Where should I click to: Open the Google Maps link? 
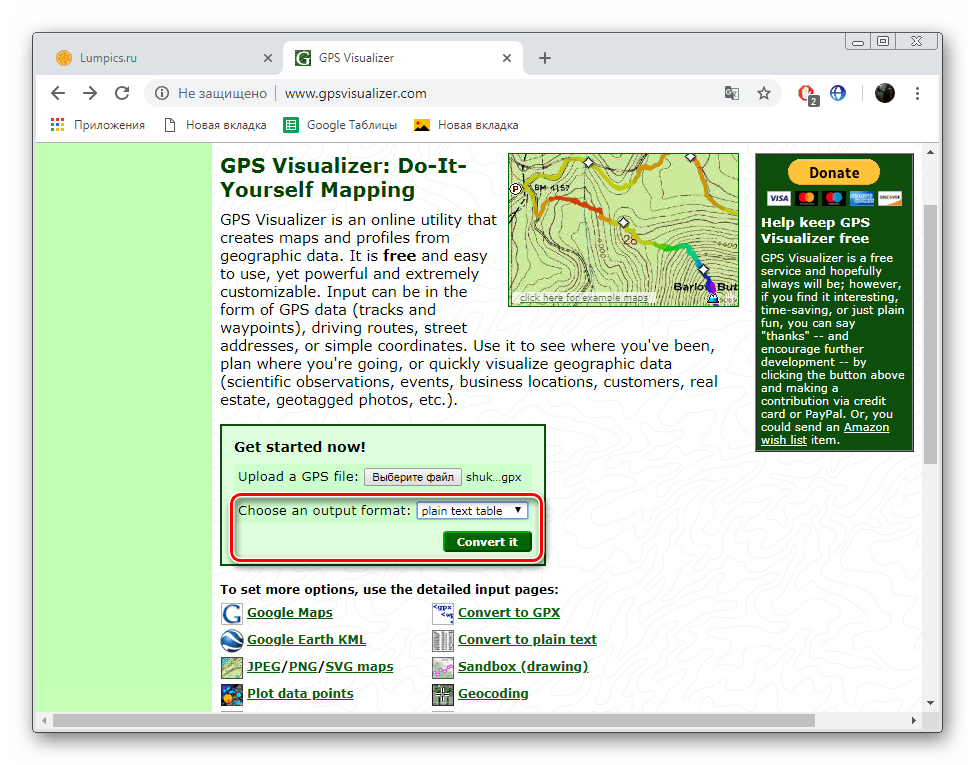290,613
